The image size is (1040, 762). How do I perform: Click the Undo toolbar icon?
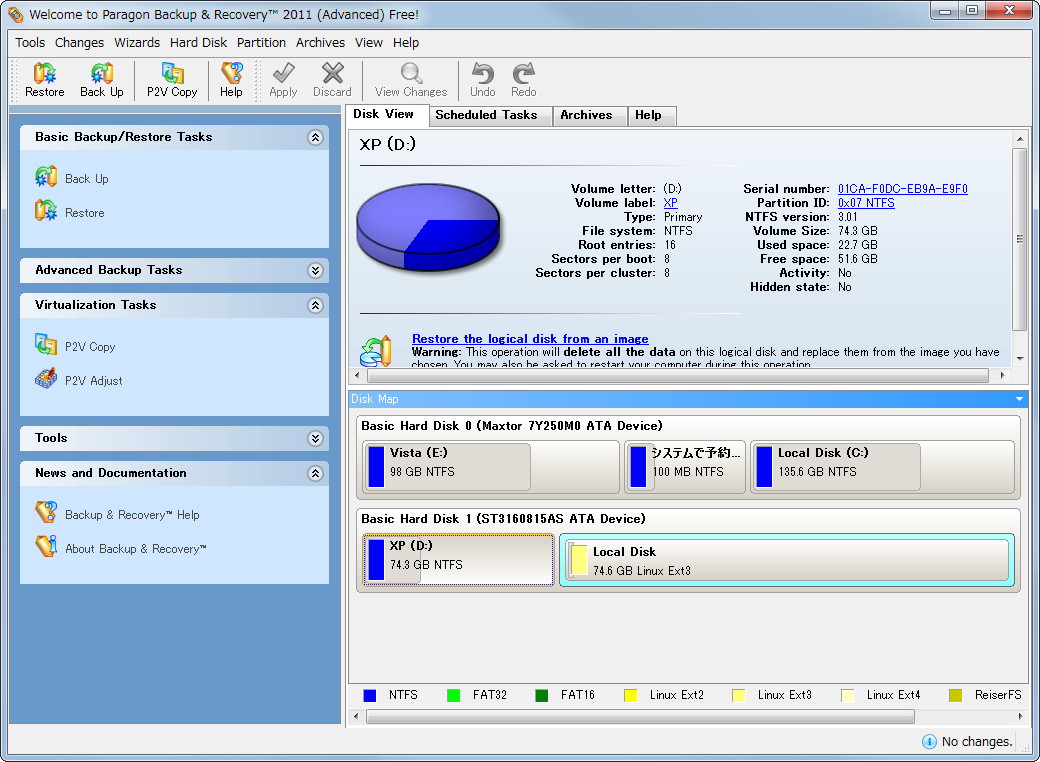tap(482, 79)
